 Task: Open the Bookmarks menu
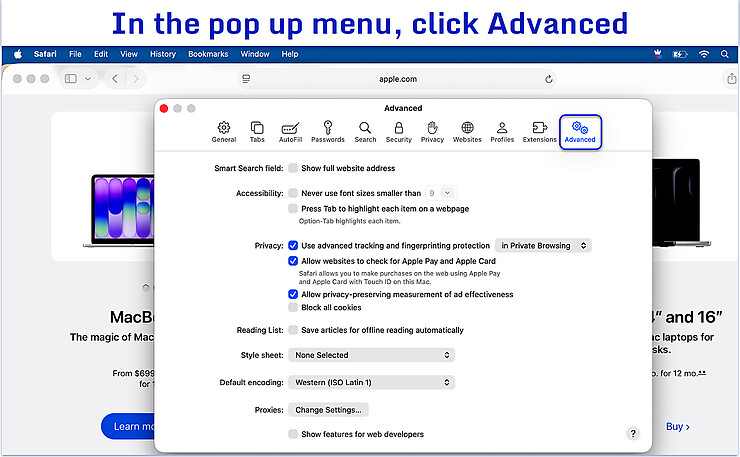coord(208,54)
